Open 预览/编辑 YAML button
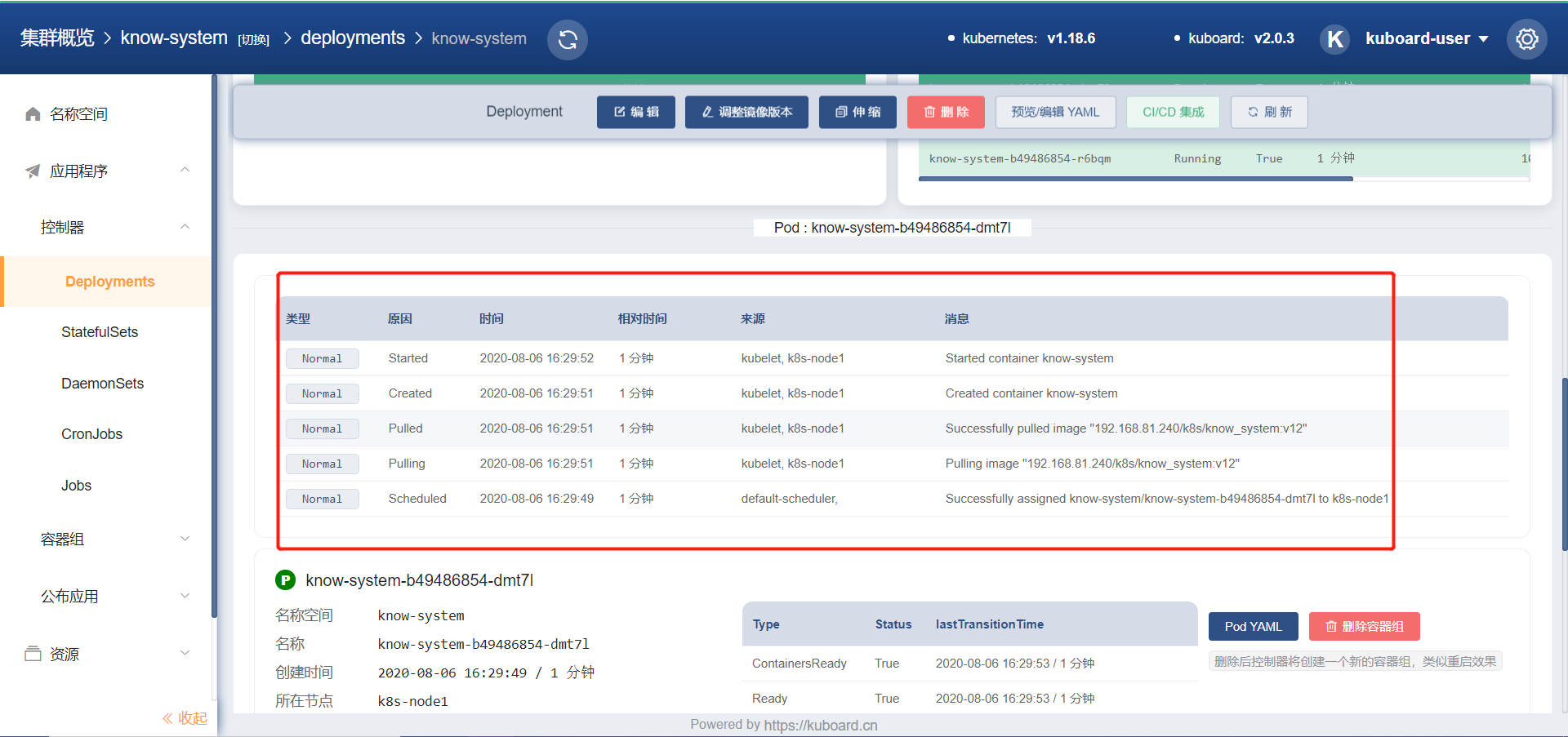The width and height of the screenshot is (1568, 737). (1055, 112)
